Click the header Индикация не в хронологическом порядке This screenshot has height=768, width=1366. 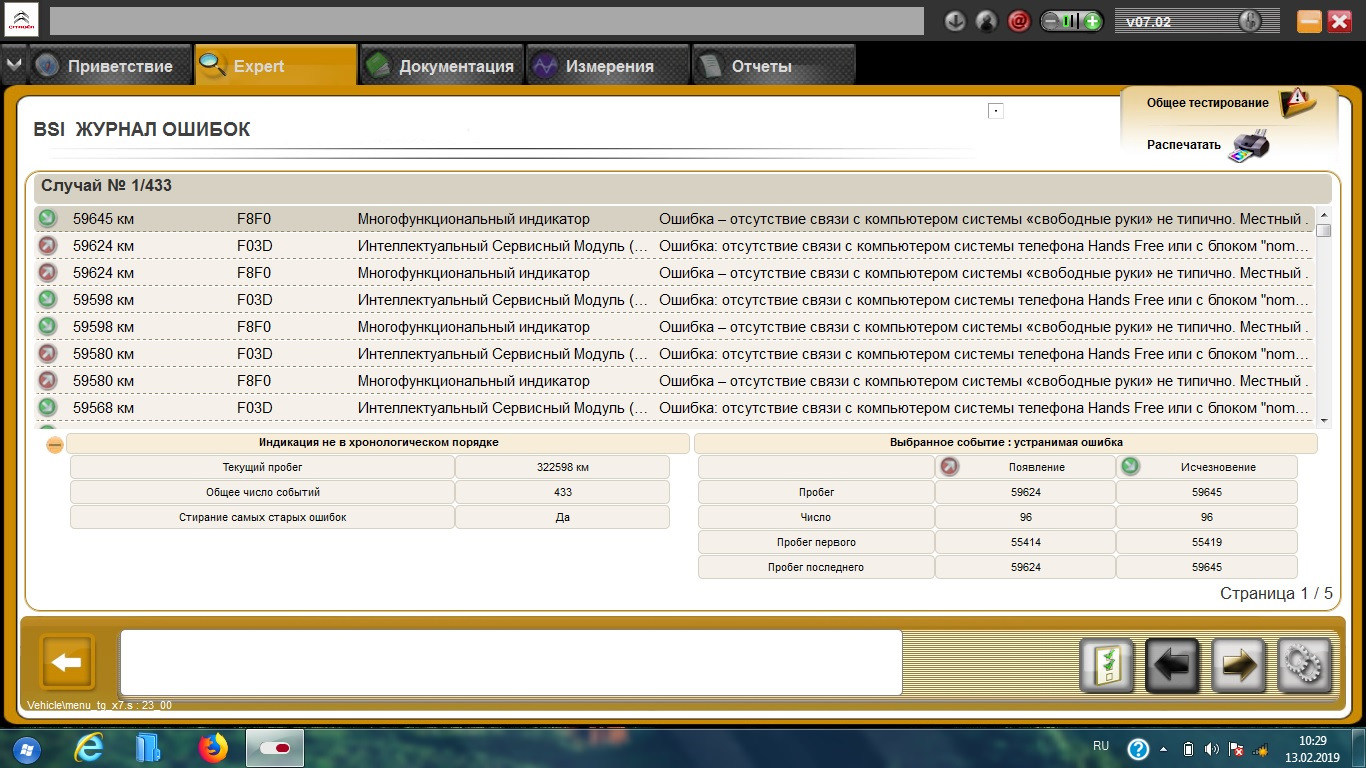(x=378, y=443)
